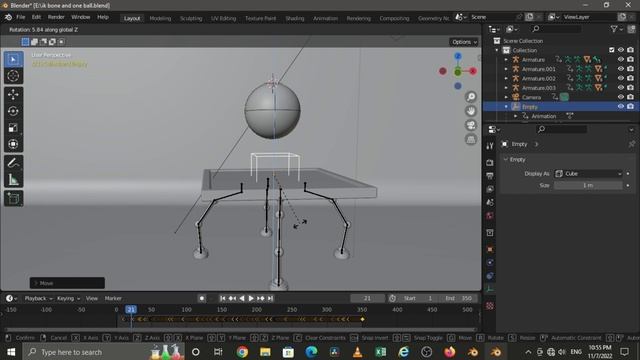This screenshot has height=360, width=640.
Task: Open the Physics properties tab
Action: pyautogui.click(x=490, y=262)
